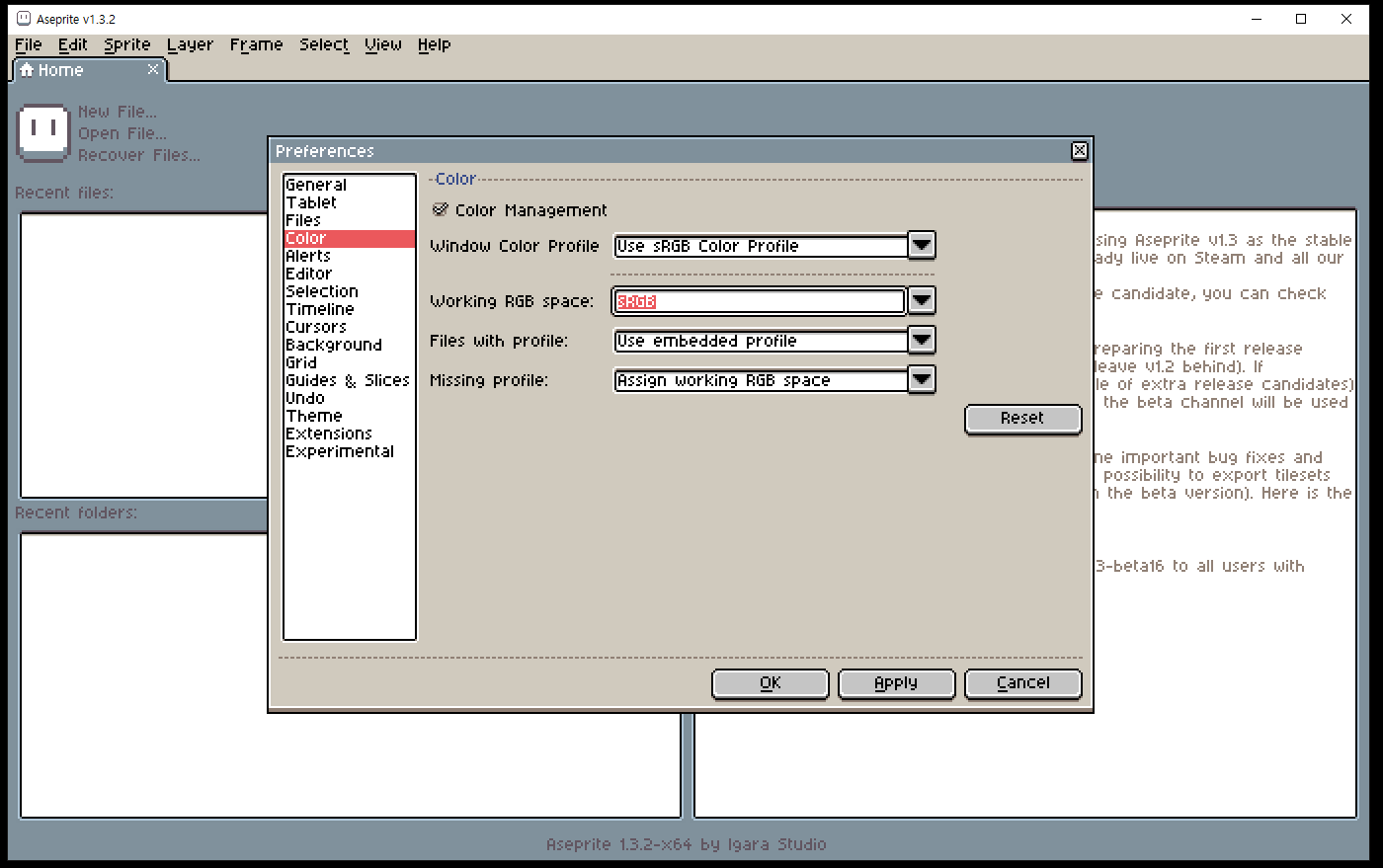Screen dimensions: 1383x868
Task: Click the Aseprite logo on Home tab
Action: coord(43,132)
